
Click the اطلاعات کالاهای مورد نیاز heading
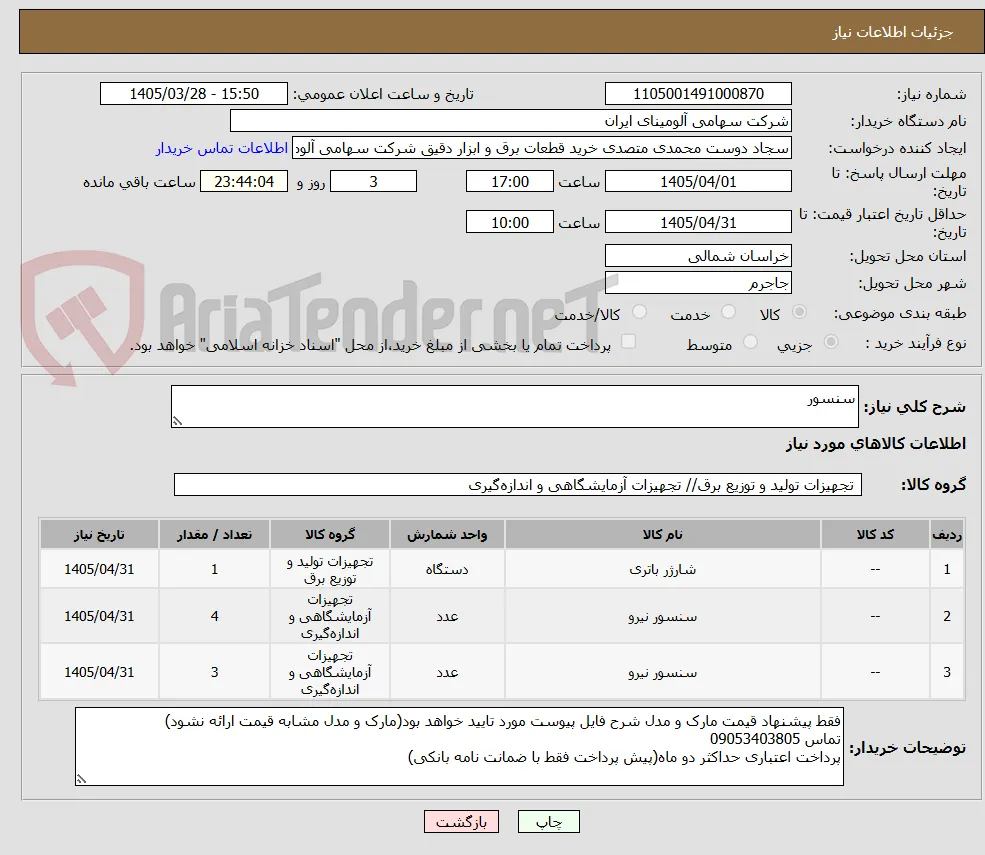coord(876,444)
